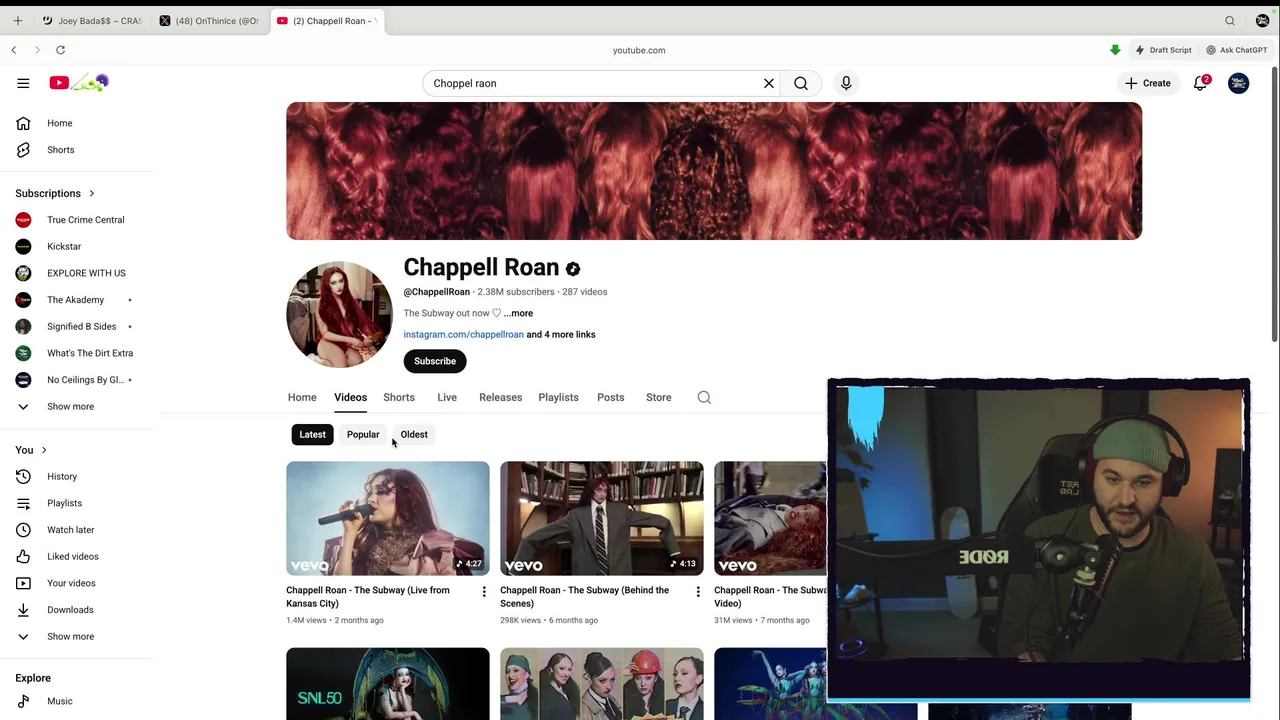This screenshot has height=720, width=1280.
Task: Open the notifications bell
Action: 1201,83
